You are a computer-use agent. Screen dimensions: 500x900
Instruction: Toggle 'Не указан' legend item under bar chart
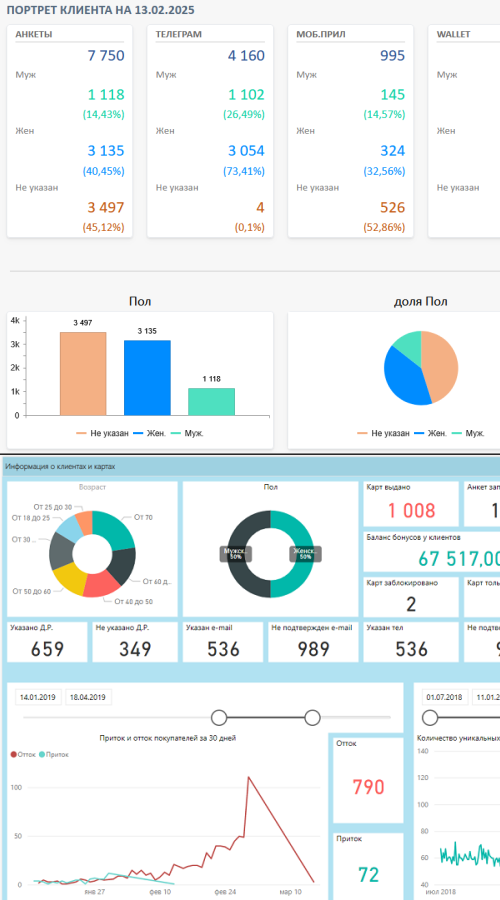tap(103, 433)
